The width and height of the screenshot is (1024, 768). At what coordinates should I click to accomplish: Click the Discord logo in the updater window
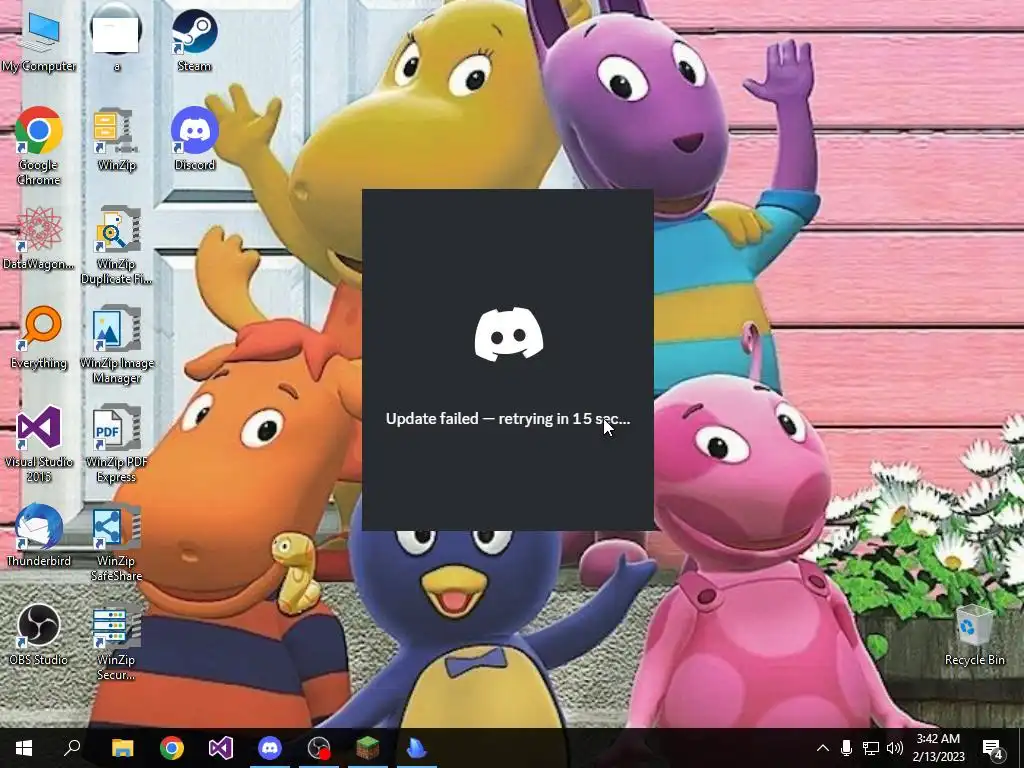tap(508, 334)
